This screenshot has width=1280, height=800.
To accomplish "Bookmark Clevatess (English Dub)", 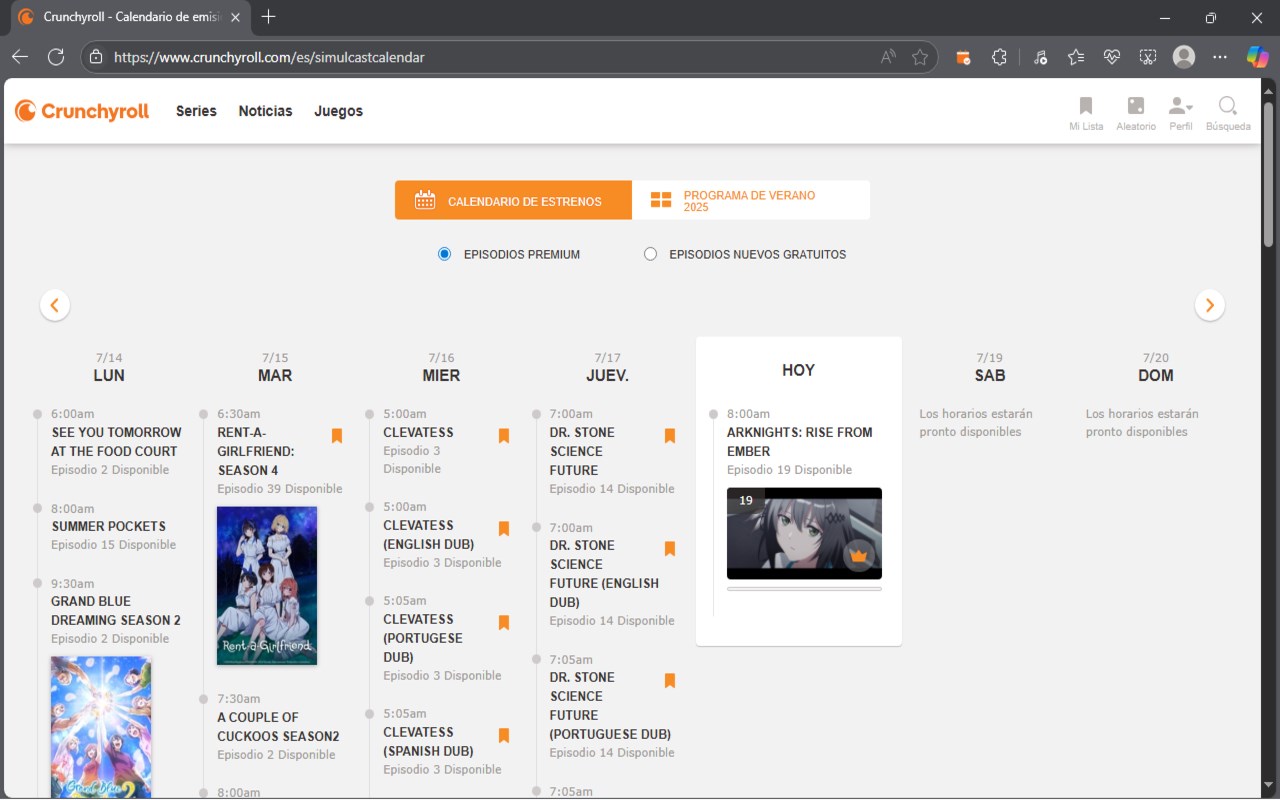I will 504,529.
